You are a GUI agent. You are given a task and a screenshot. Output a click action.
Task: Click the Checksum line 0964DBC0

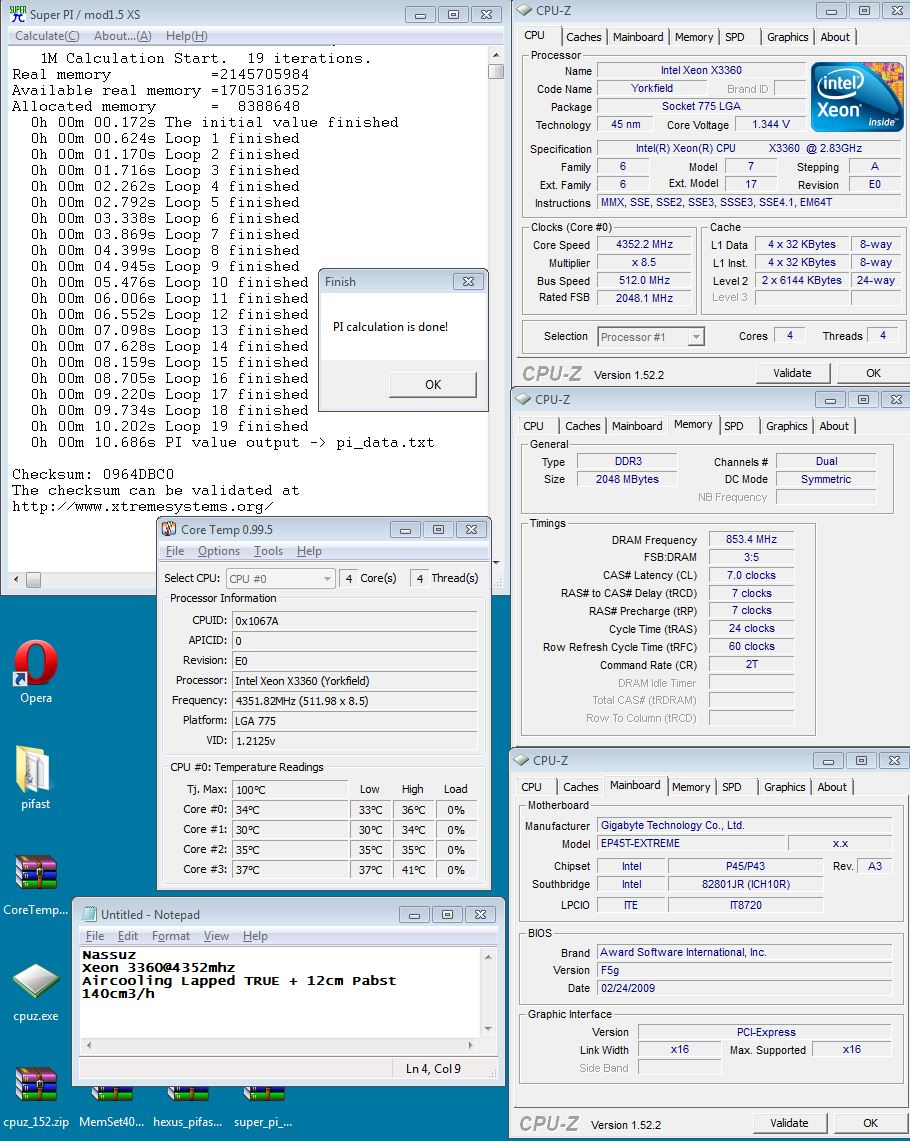[93, 474]
